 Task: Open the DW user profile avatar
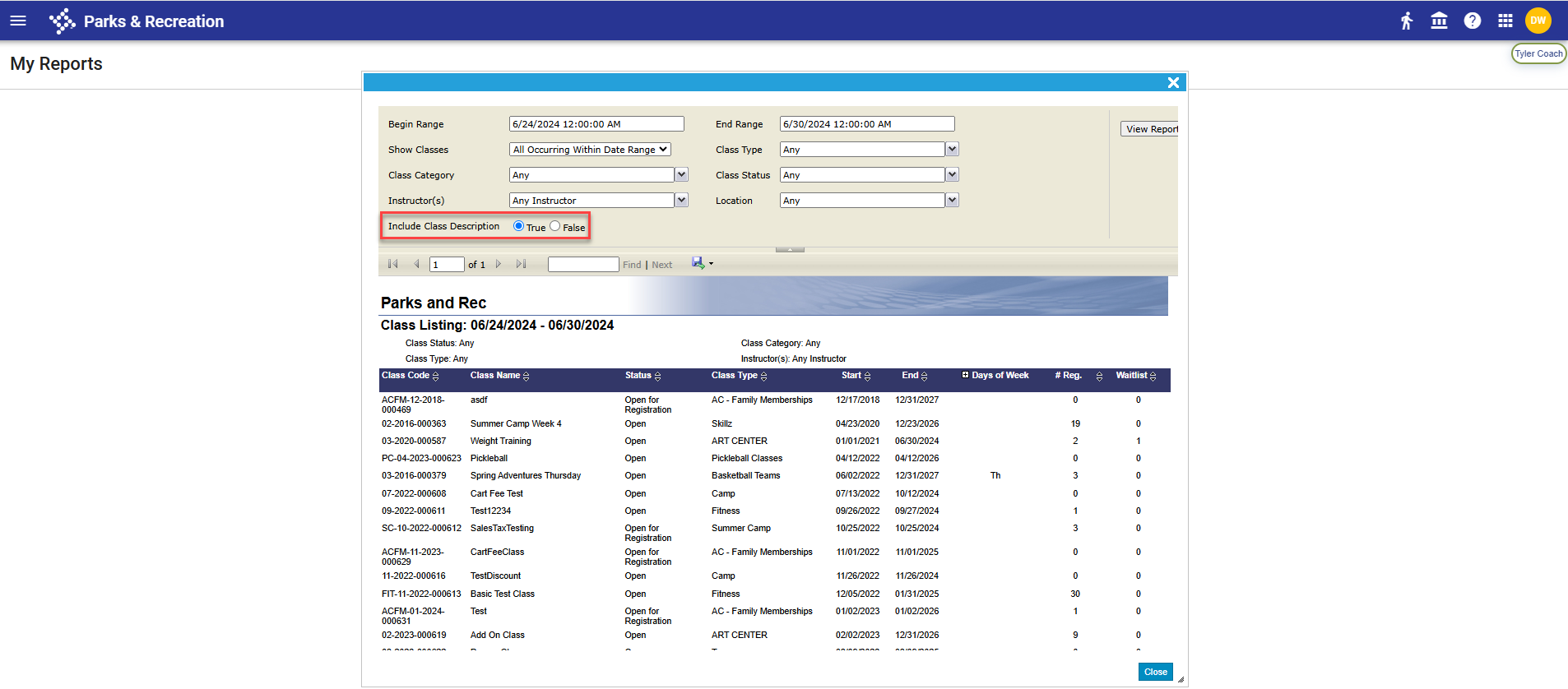(1538, 21)
